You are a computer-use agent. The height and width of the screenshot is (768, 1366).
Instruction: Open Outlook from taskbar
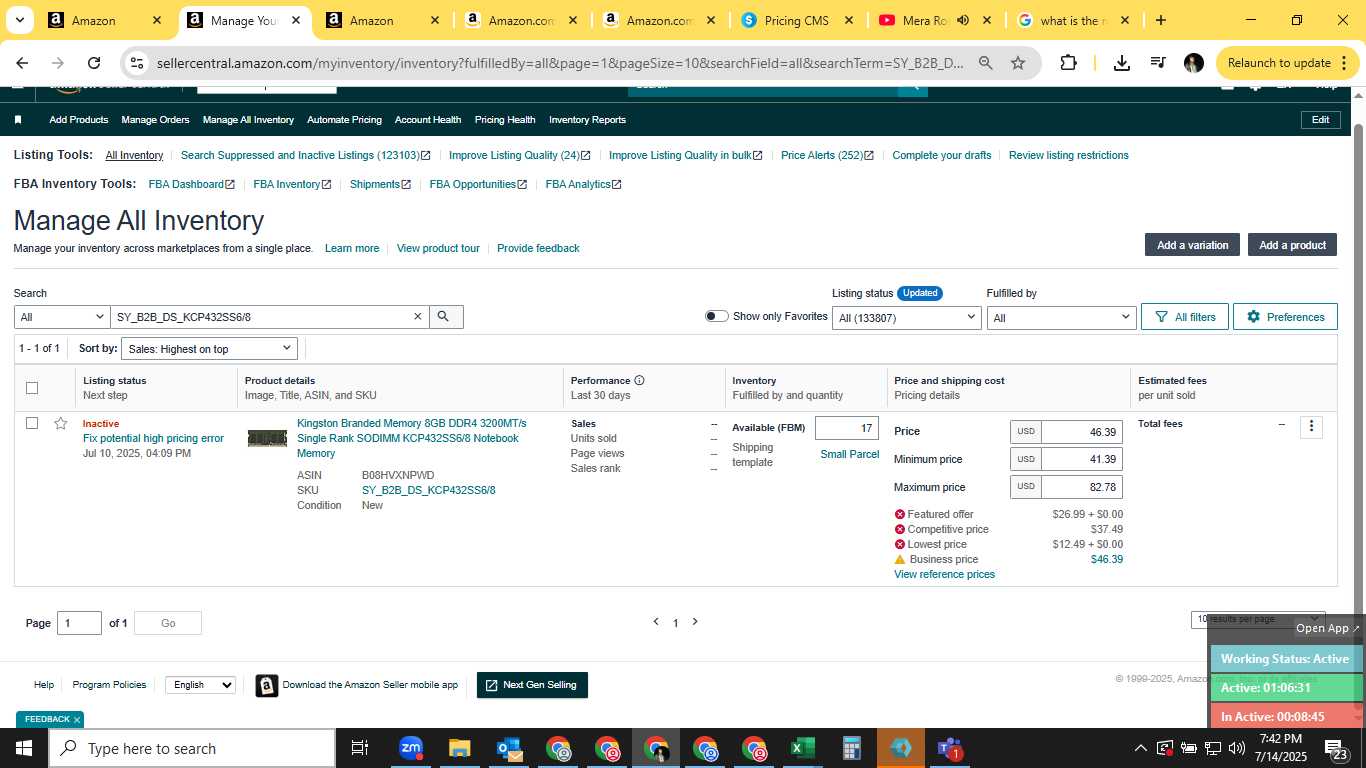[x=509, y=748]
